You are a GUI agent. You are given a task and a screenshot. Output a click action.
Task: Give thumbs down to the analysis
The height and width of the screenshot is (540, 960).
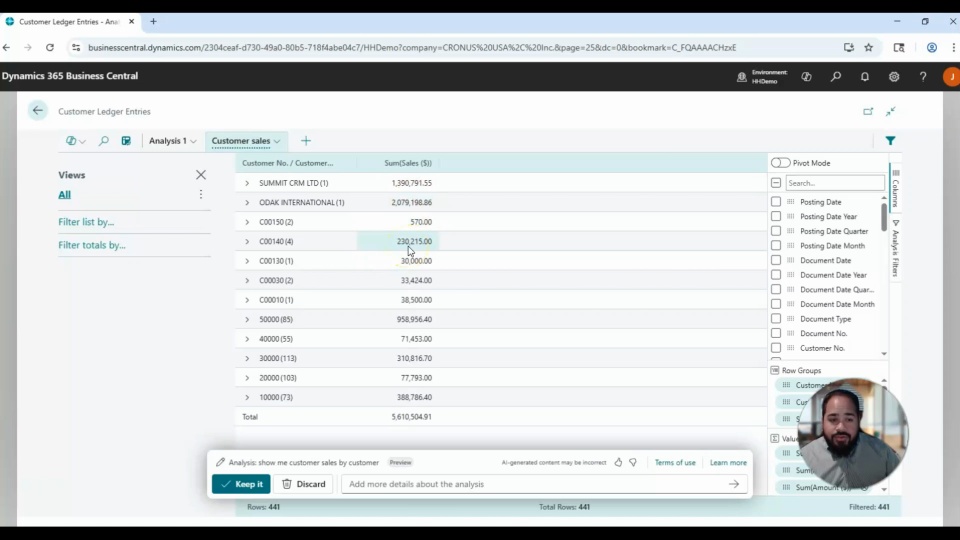(x=633, y=462)
